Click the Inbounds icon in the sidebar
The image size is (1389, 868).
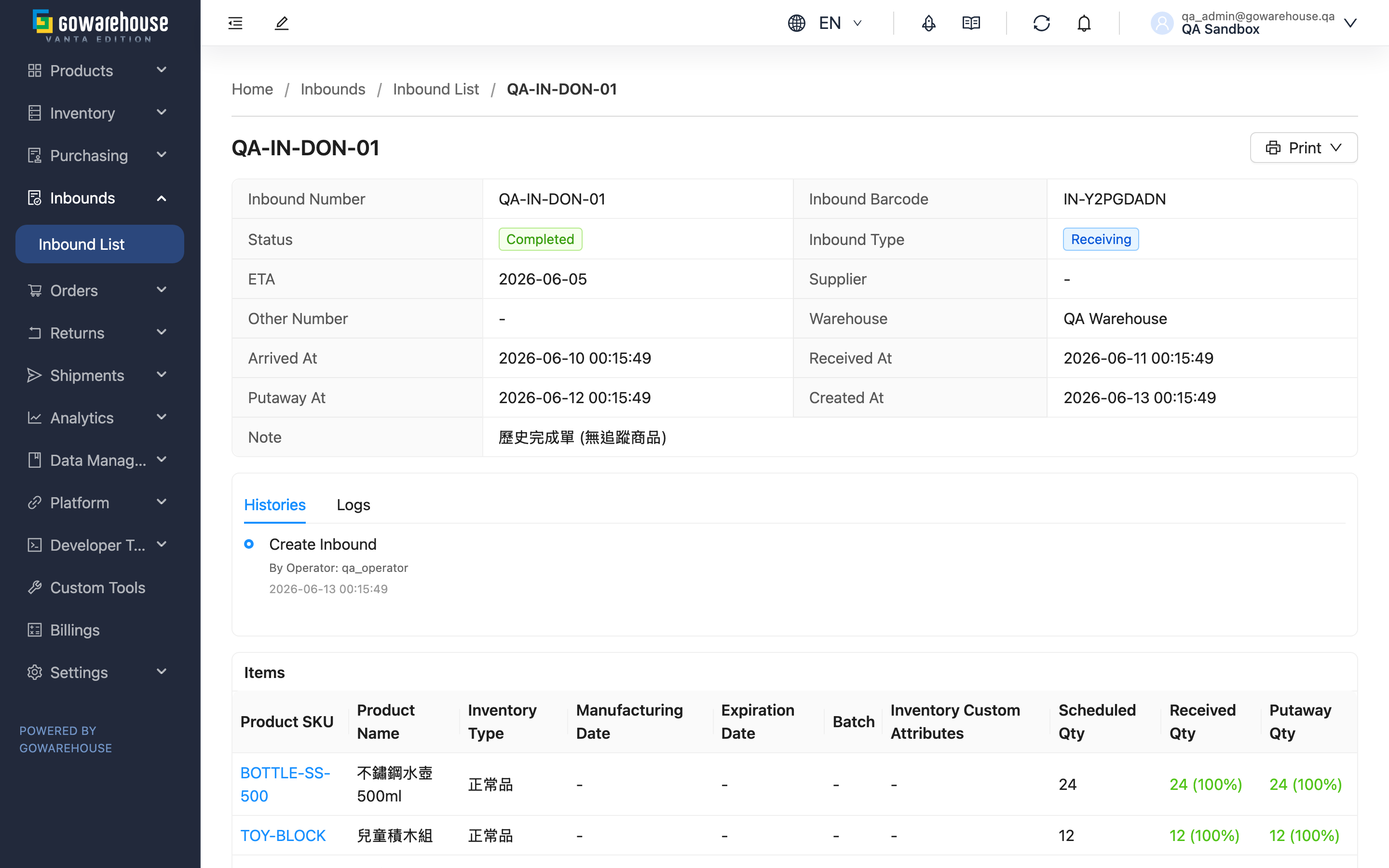[x=34, y=198]
